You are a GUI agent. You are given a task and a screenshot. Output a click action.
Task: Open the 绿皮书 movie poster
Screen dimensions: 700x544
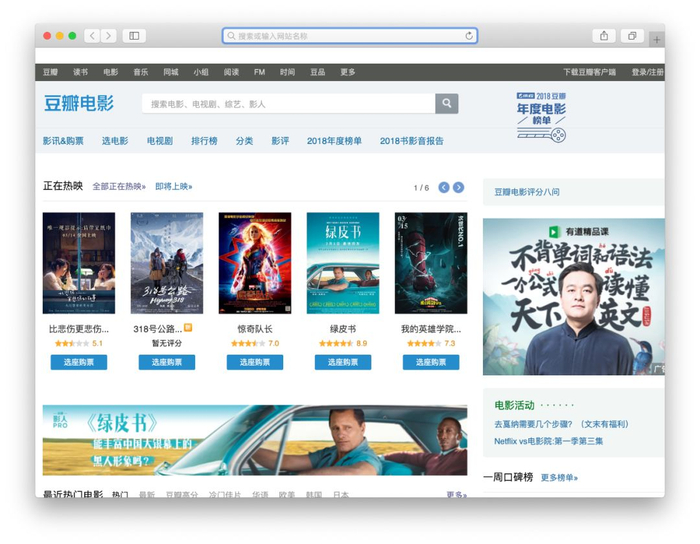[x=343, y=263]
